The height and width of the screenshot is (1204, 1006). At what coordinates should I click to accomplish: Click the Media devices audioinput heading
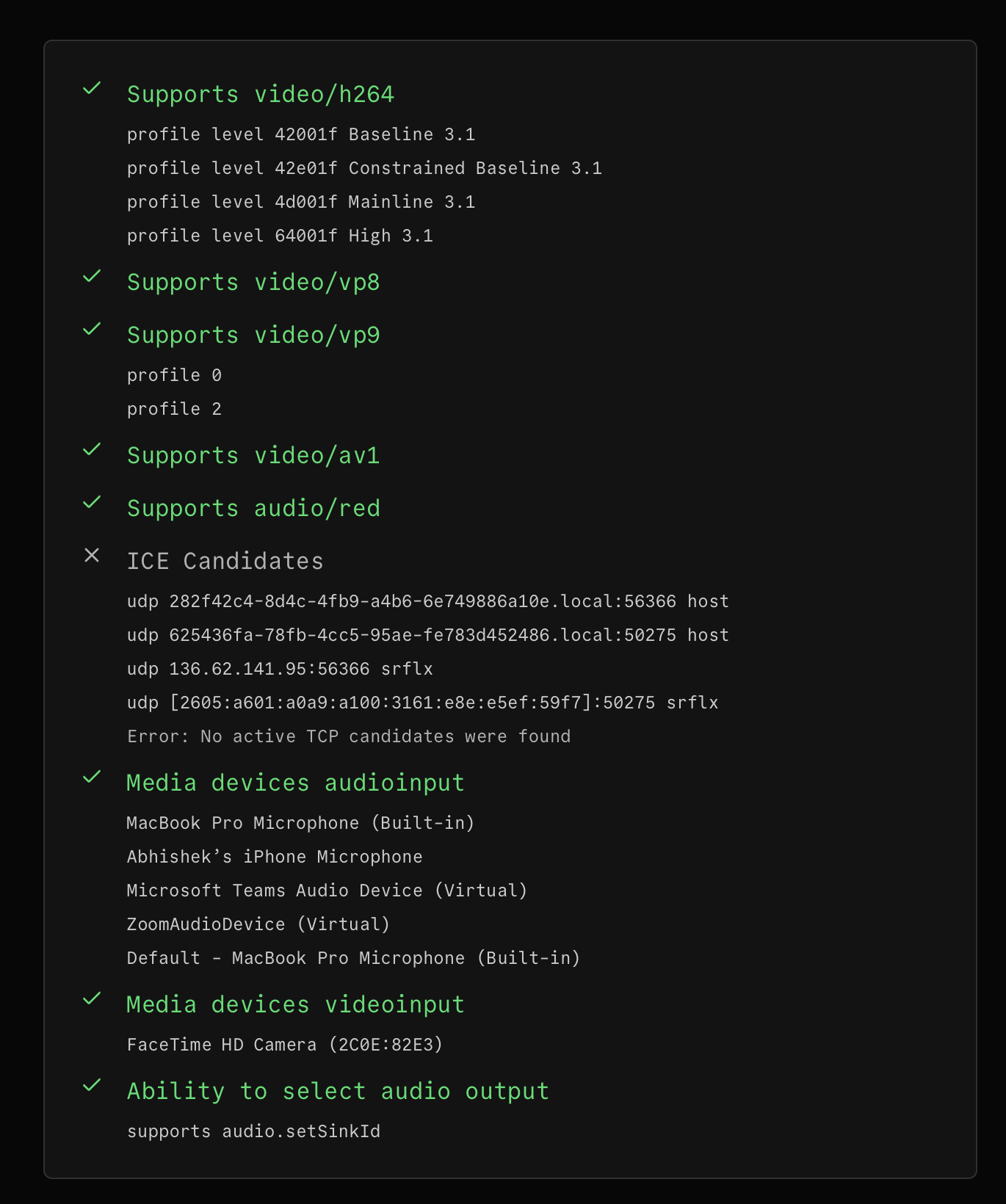(x=295, y=783)
